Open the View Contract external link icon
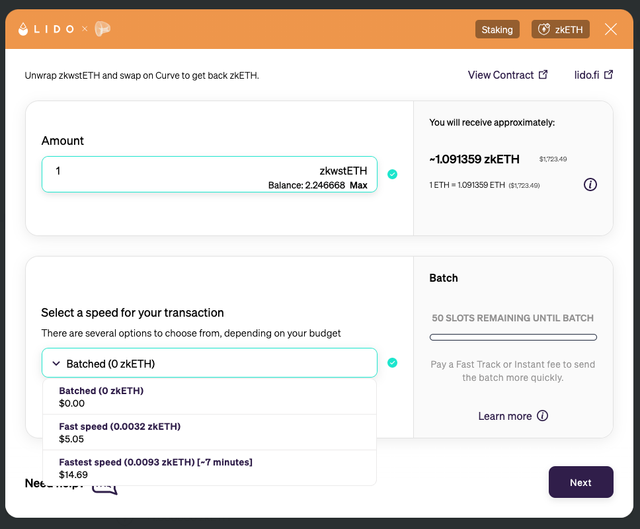640x529 pixels. pos(543,75)
